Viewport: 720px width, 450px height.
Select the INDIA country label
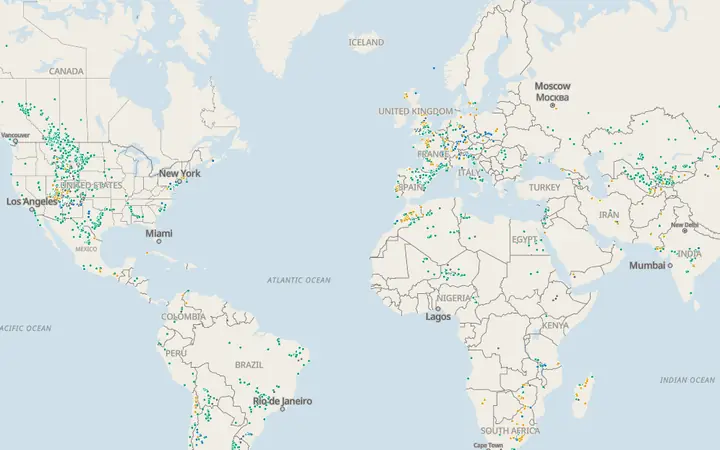[690, 254]
